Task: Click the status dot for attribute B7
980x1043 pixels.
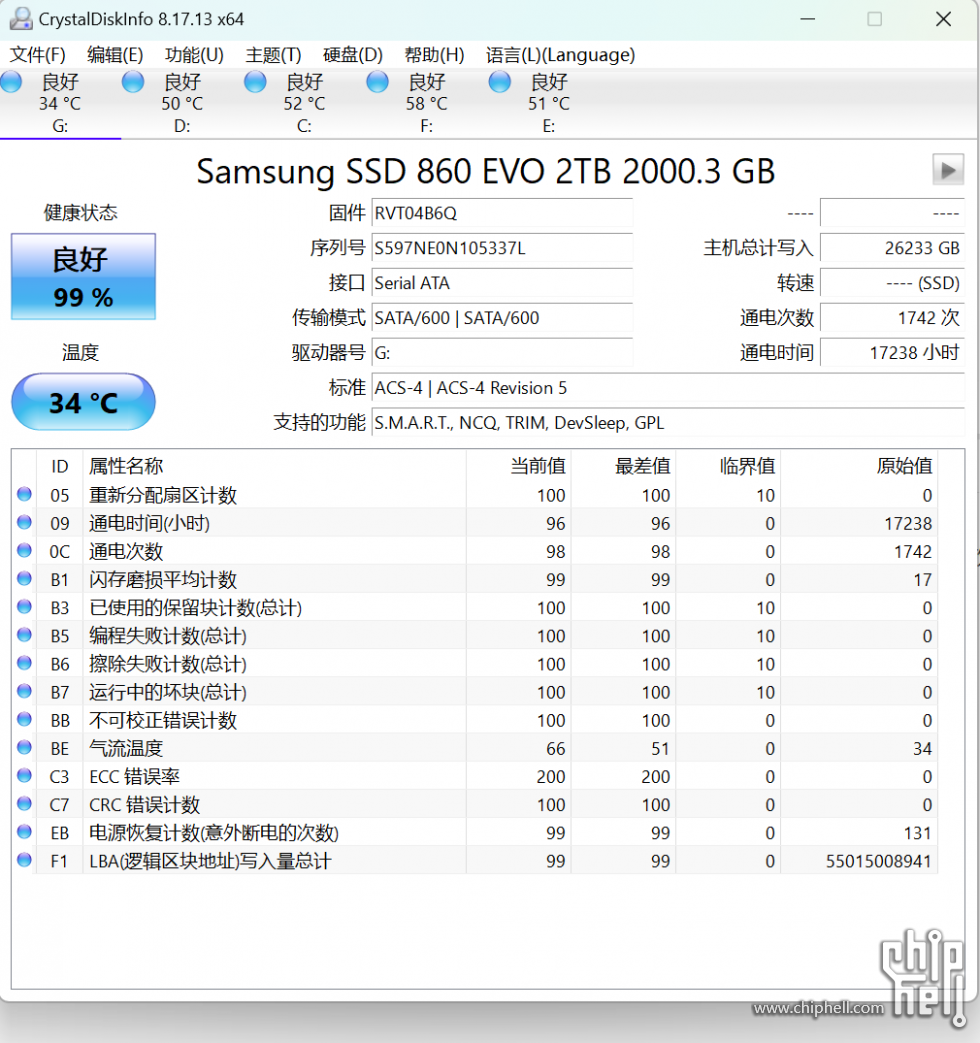Action: [25, 691]
